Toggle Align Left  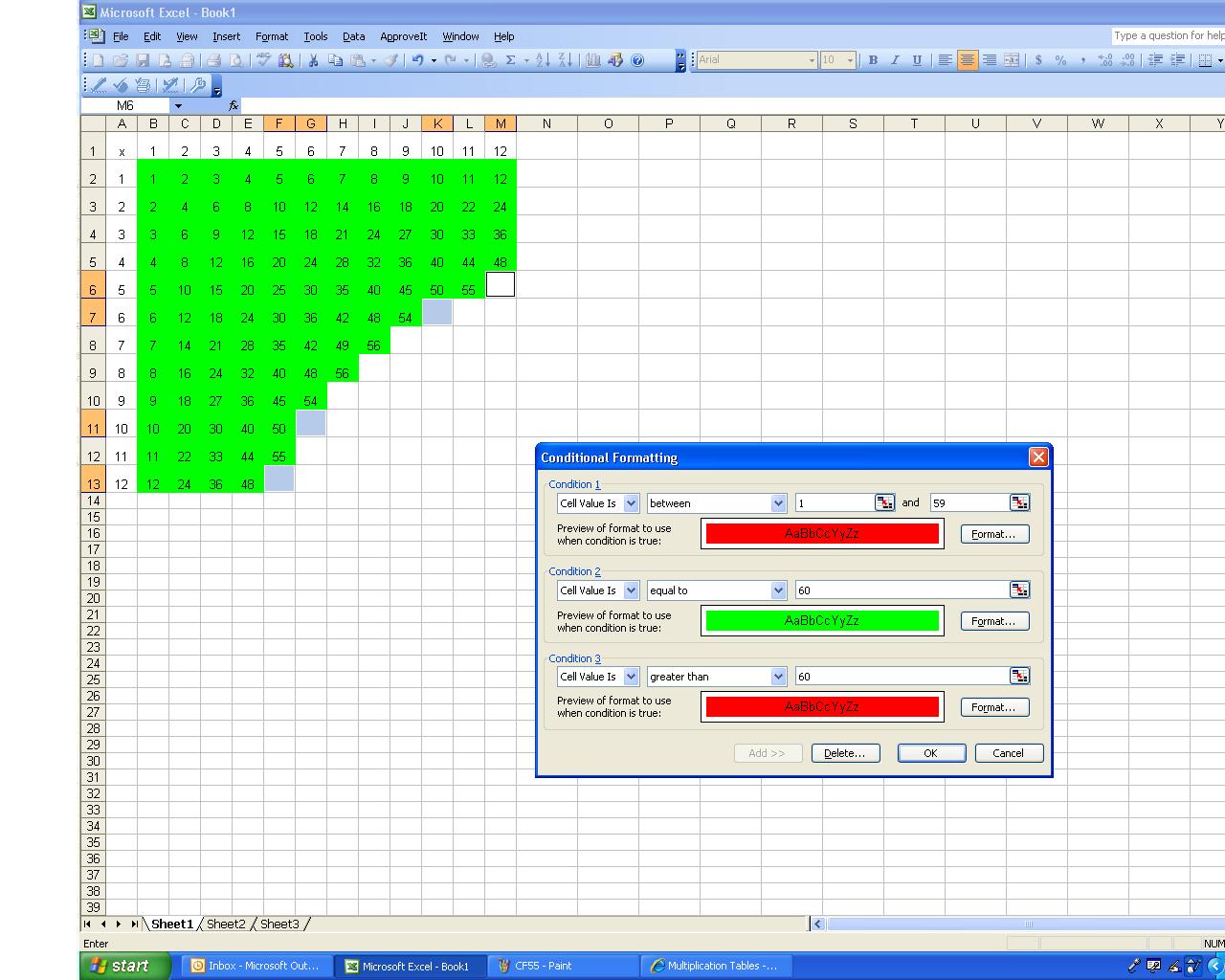coord(945,60)
